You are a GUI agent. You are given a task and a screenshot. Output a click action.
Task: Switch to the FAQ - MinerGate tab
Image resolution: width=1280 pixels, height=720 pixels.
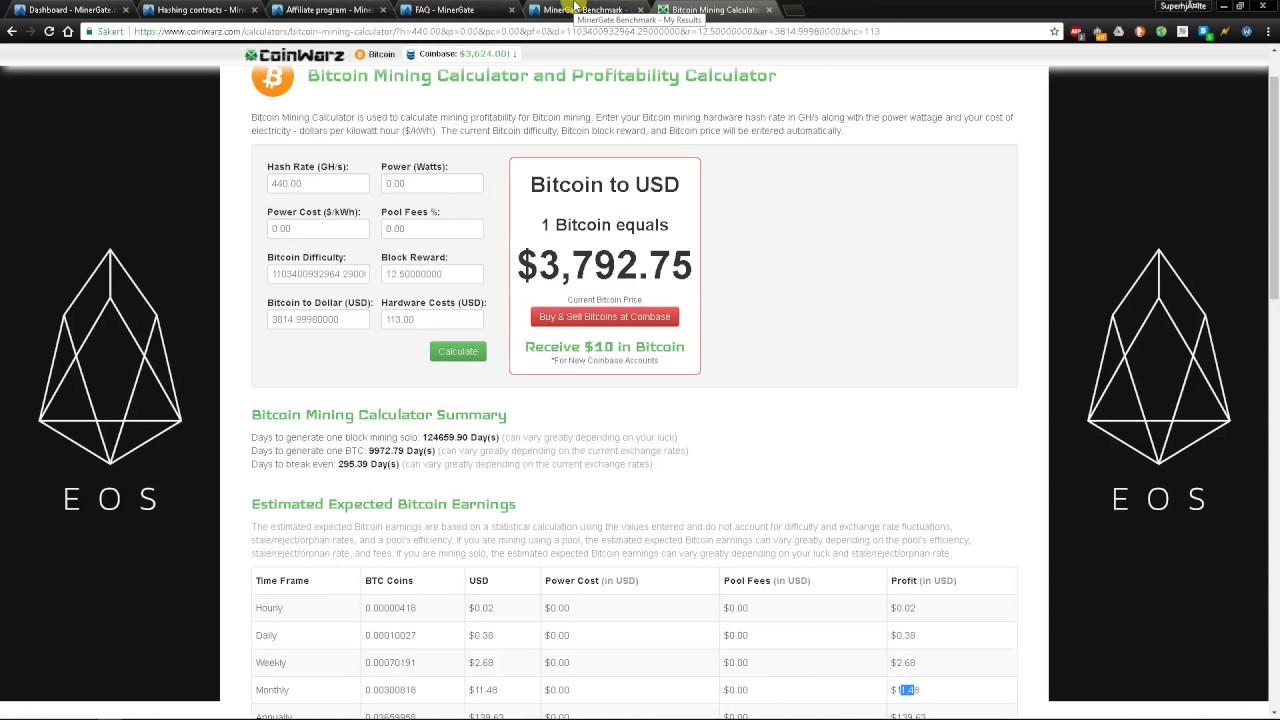pyautogui.click(x=456, y=10)
